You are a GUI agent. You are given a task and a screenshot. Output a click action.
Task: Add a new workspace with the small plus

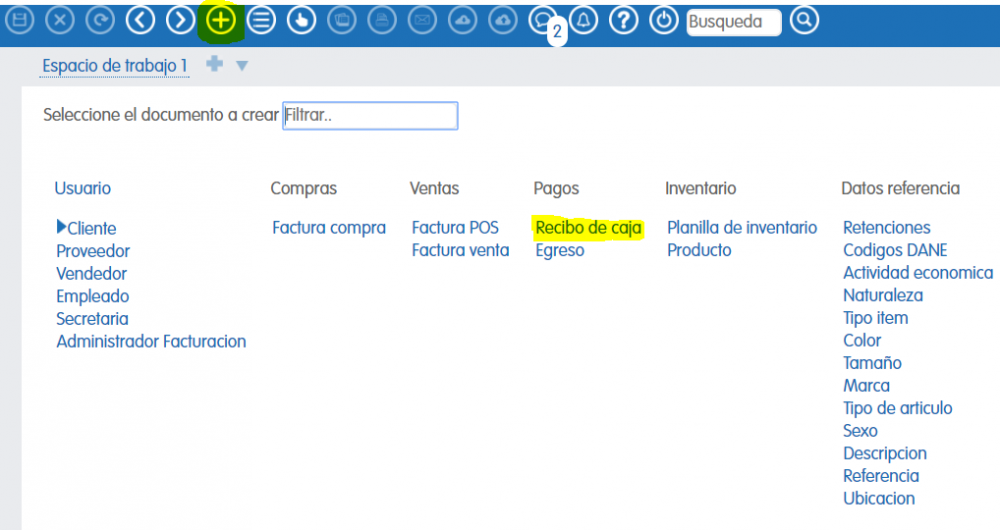(215, 64)
